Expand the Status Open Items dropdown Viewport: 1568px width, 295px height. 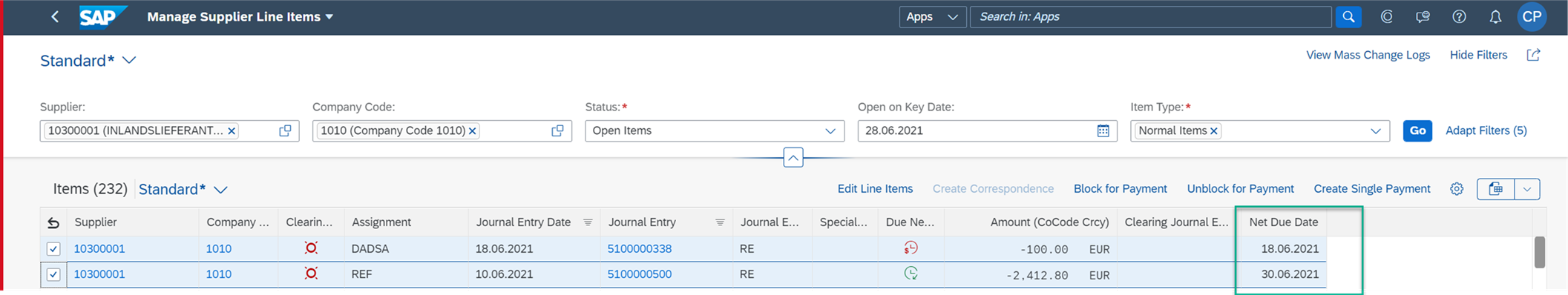click(x=830, y=131)
